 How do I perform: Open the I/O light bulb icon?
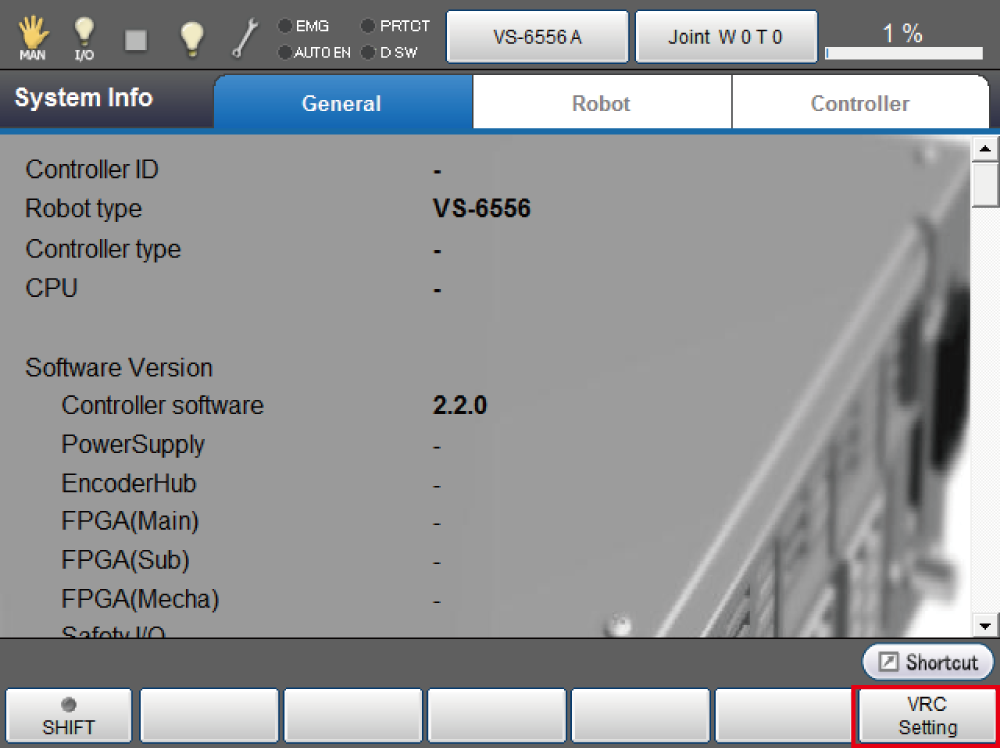tap(85, 37)
